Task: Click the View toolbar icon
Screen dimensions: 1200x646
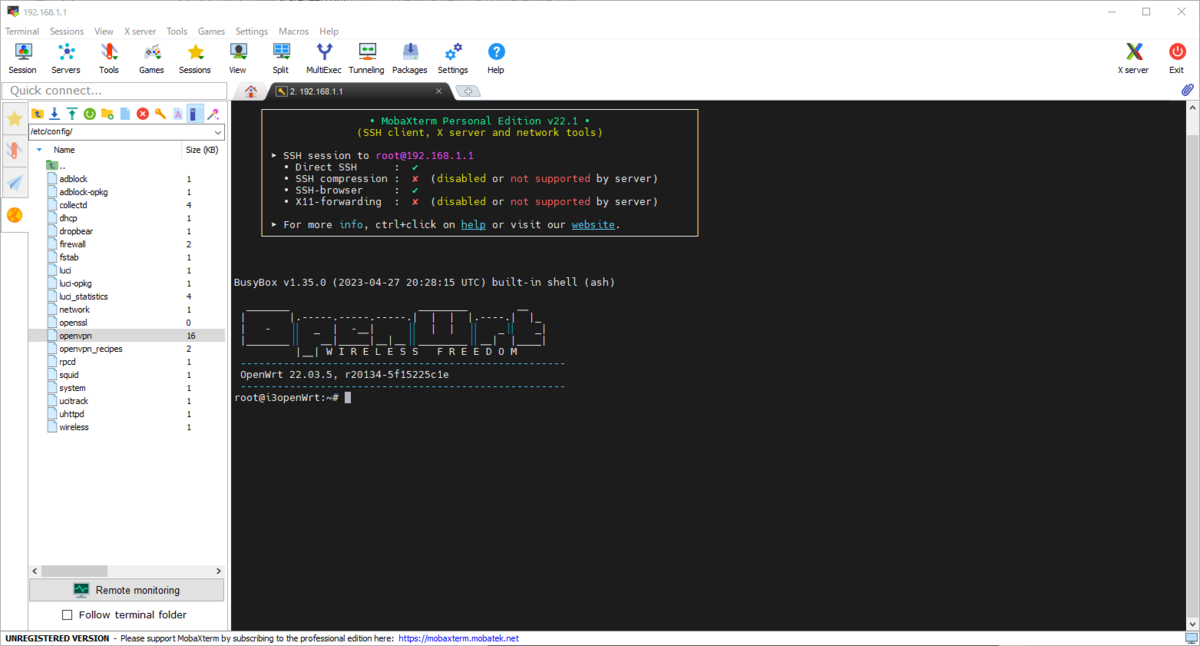Action: pos(238,58)
